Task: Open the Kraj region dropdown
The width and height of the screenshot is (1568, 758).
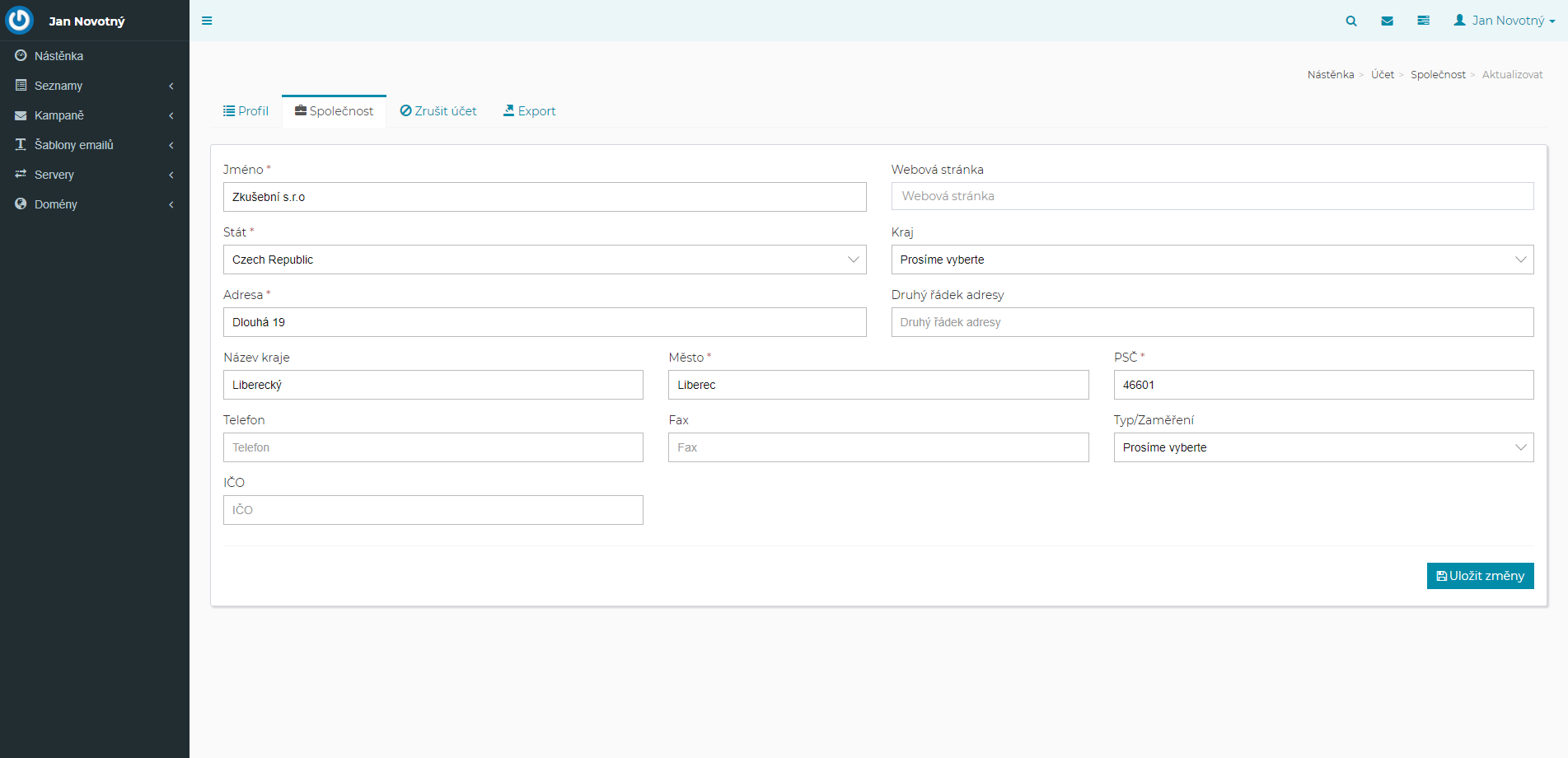Action: click(1212, 260)
